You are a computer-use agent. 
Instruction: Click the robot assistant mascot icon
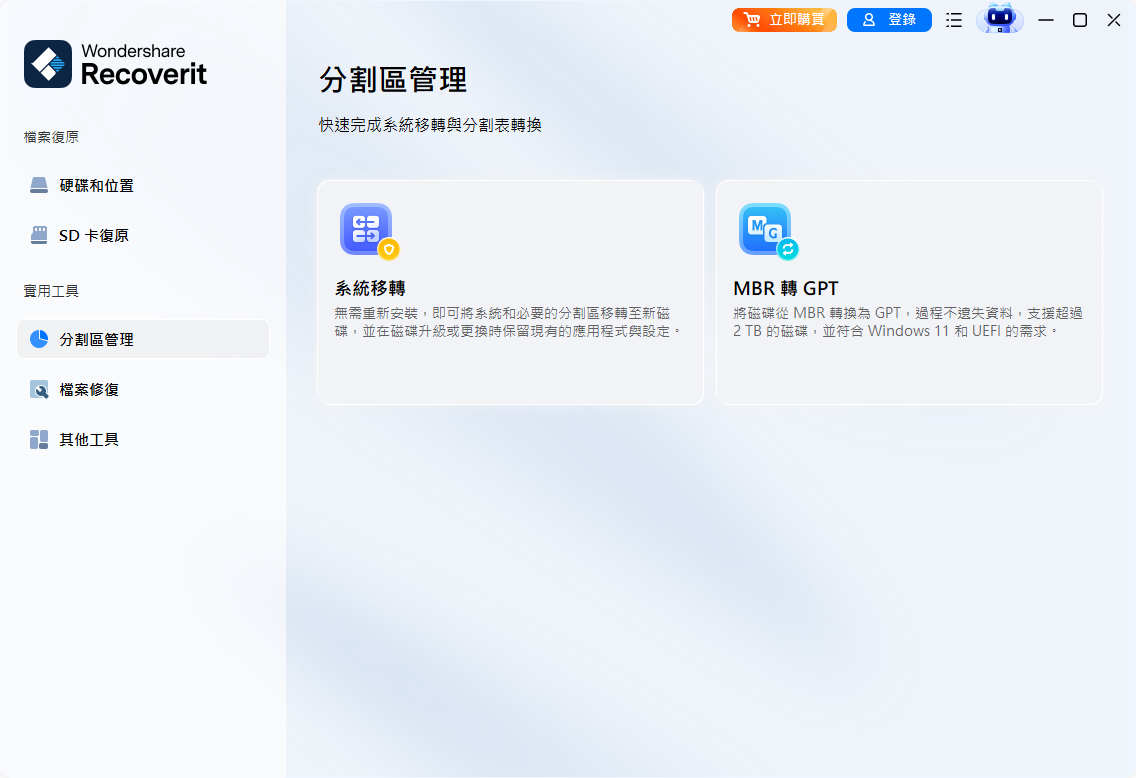(1000, 19)
